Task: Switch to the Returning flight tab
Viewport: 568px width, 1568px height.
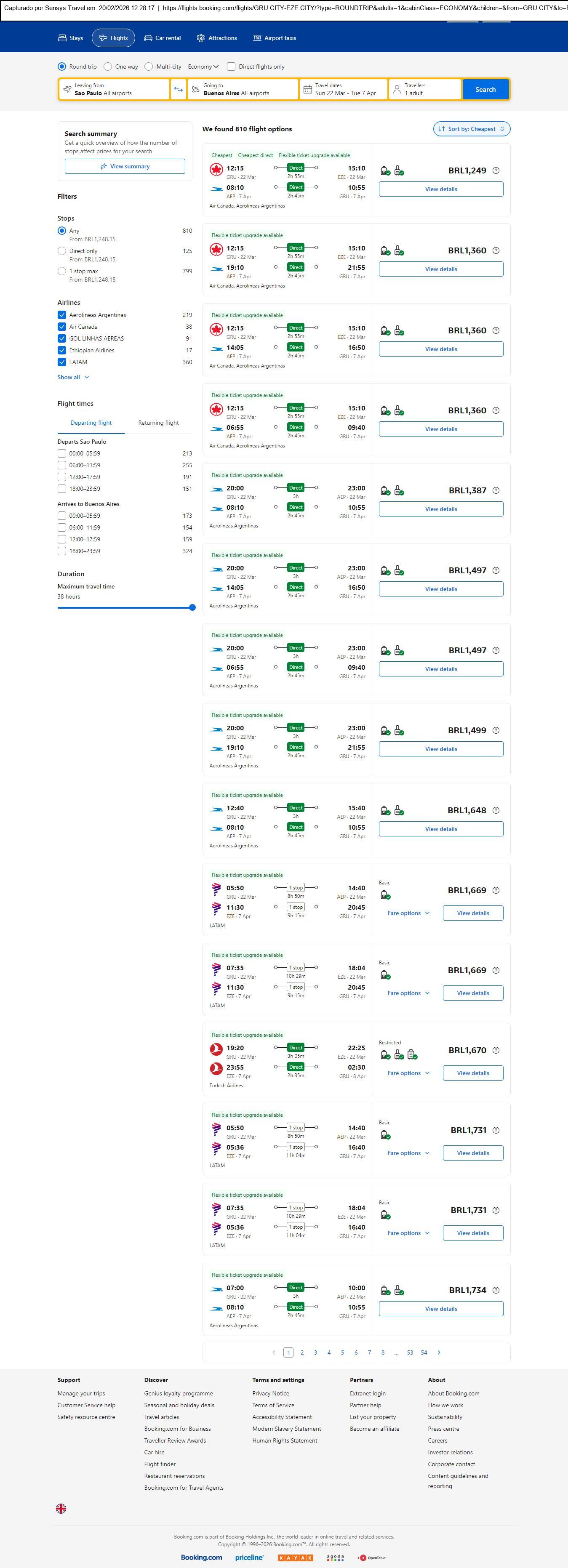Action: (158, 423)
